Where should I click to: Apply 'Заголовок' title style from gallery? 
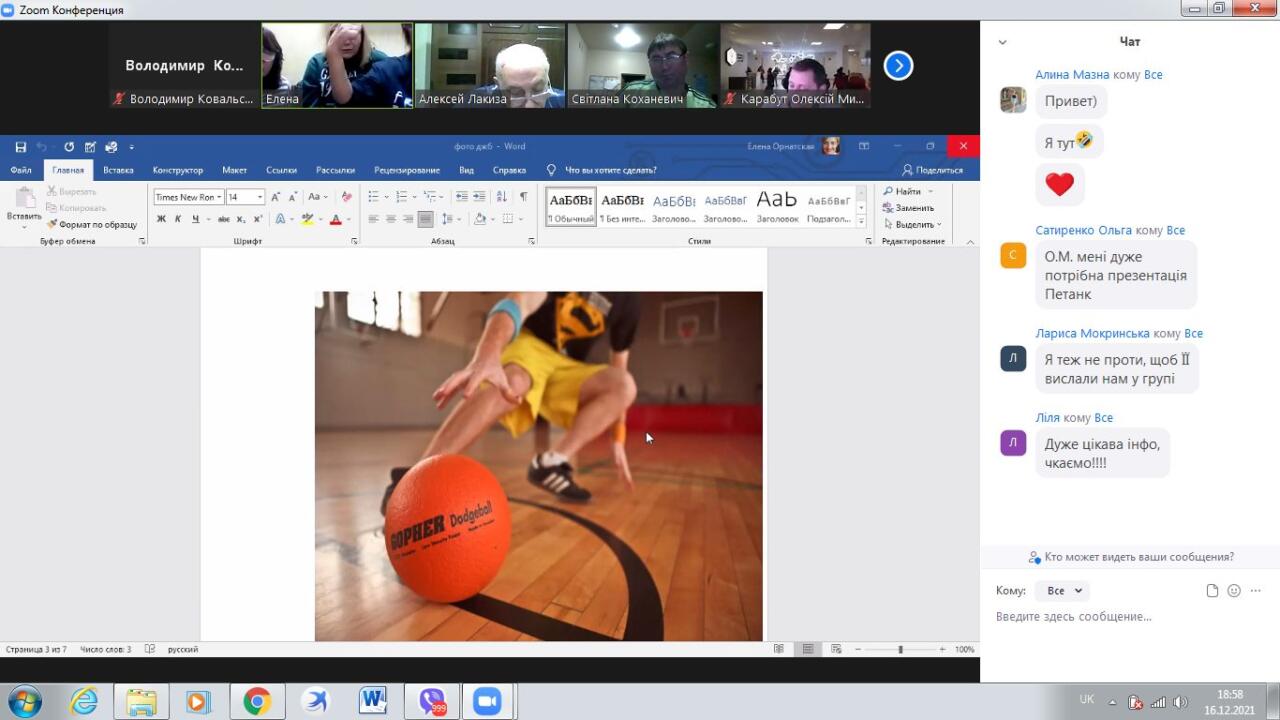[x=777, y=206]
